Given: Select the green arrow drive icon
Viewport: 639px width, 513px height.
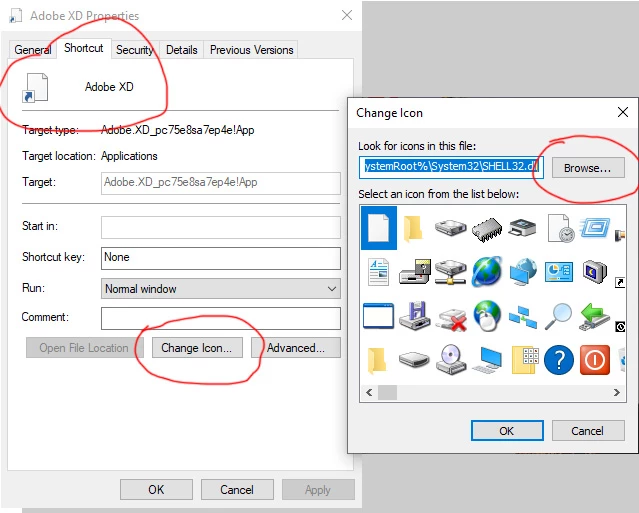Looking at the screenshot, I should click(595, 316).
